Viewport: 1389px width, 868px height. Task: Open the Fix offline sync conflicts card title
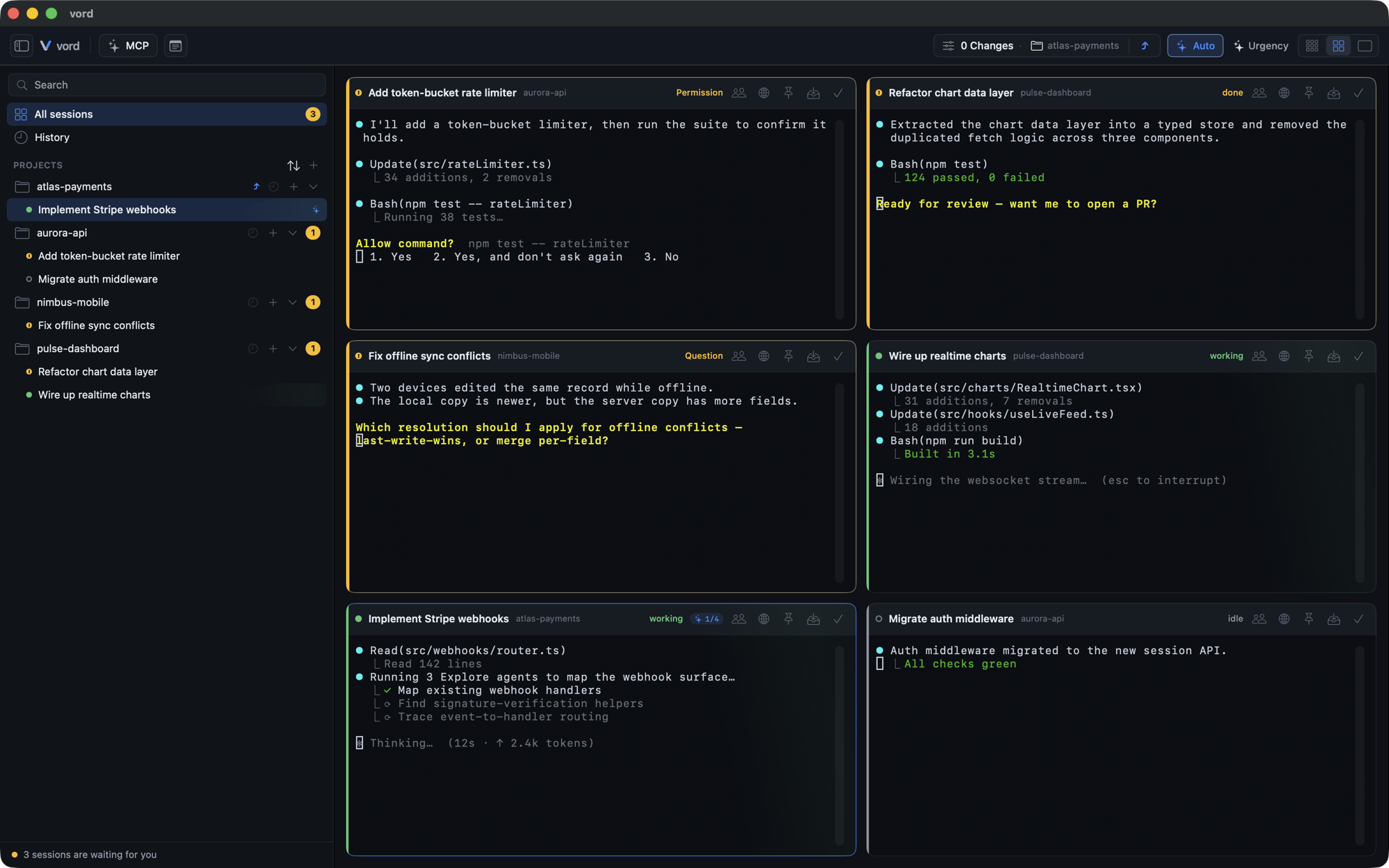click(429, 356)
